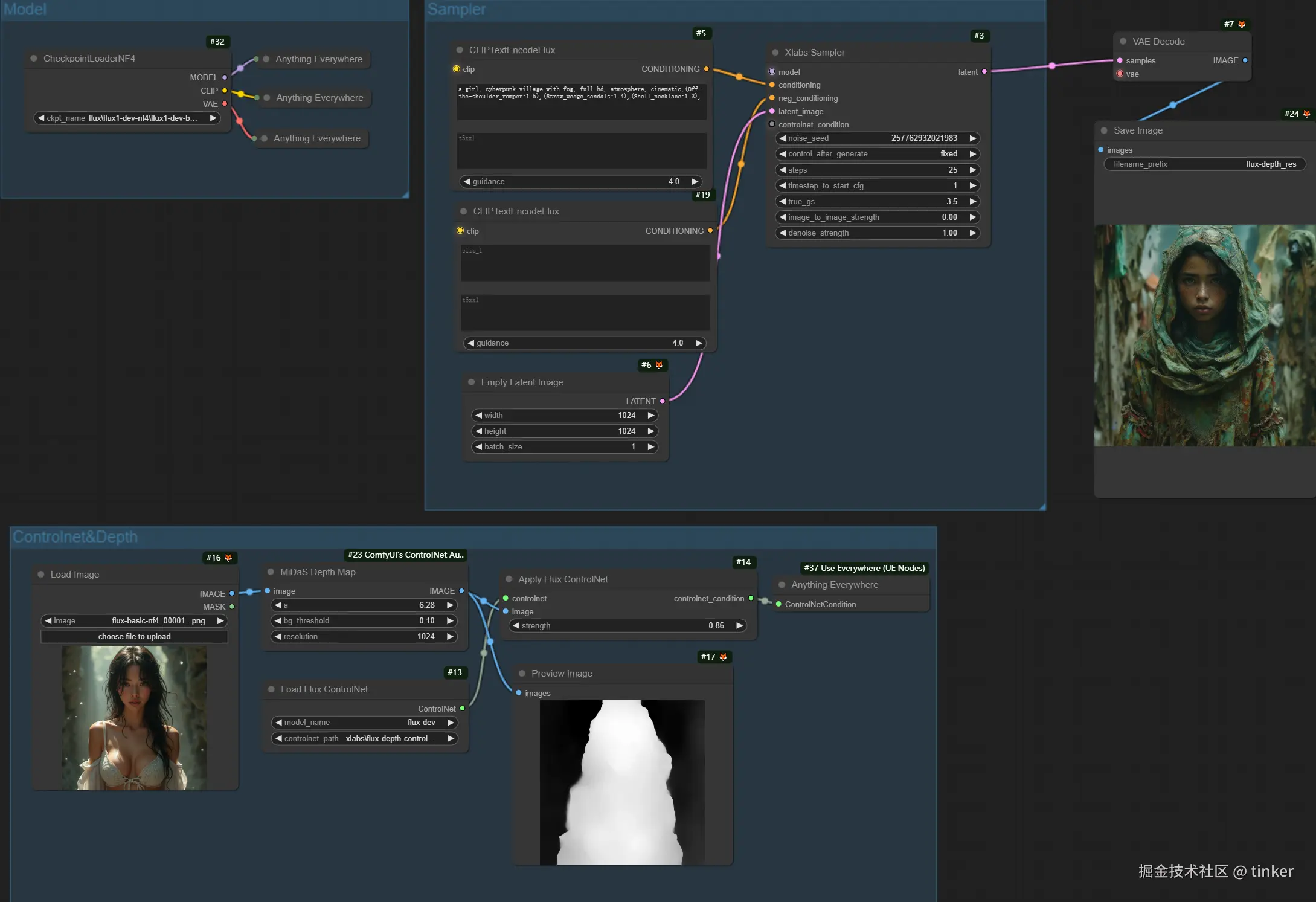Open ckpt_name checkpoint selector
Screen dimensions: 1316x902
pos(126,118)
